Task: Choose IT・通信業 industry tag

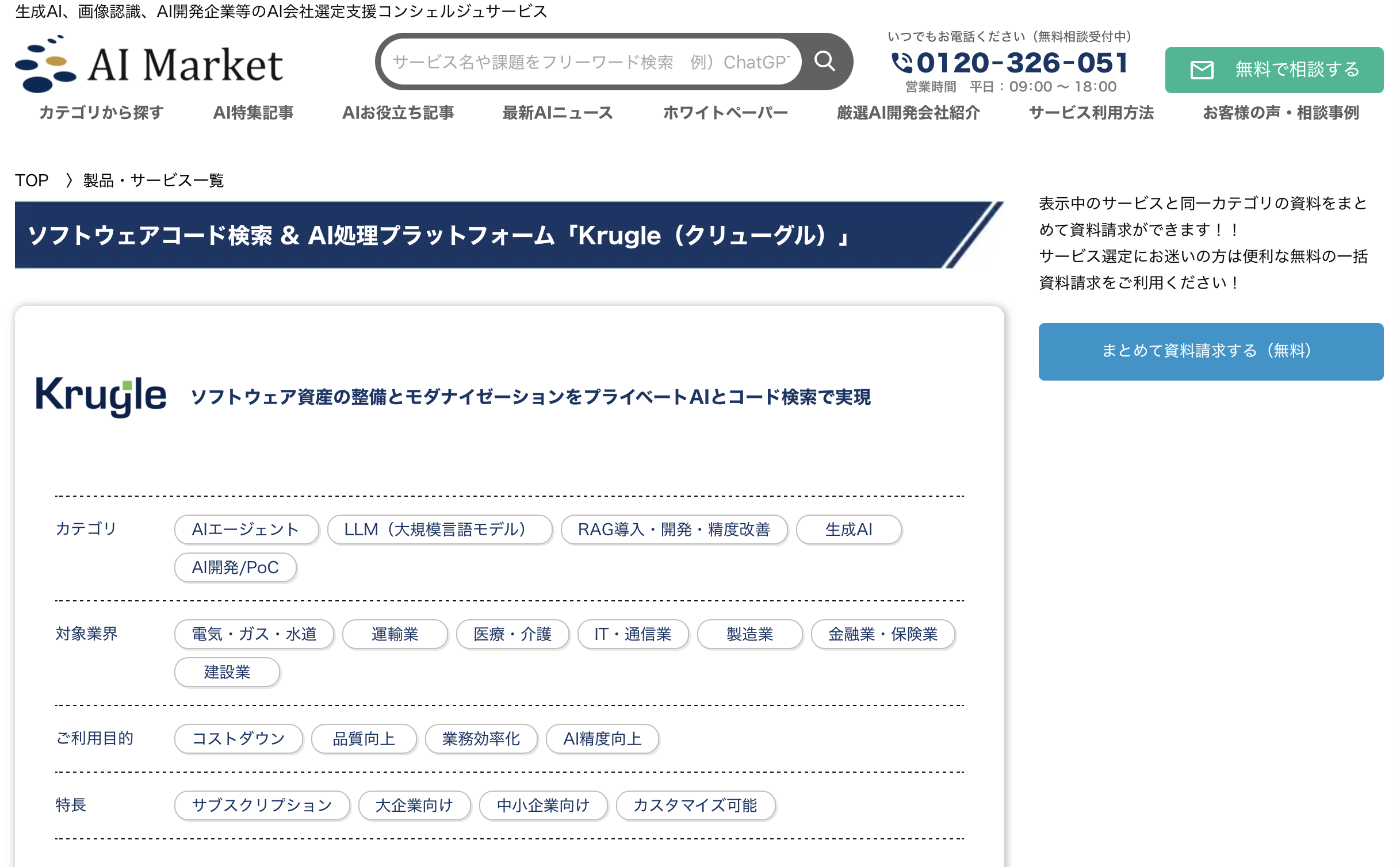Action: point(633,634)
